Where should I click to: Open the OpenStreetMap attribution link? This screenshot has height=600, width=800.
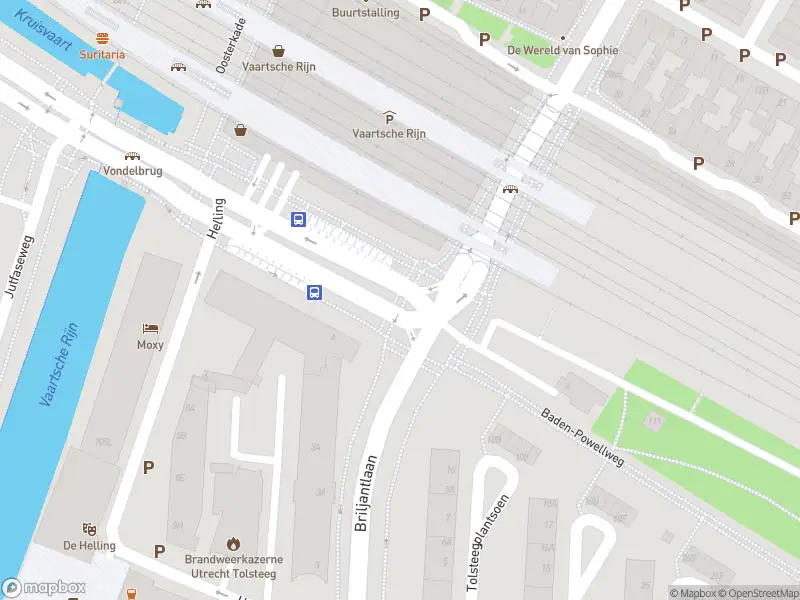(764, 593)
